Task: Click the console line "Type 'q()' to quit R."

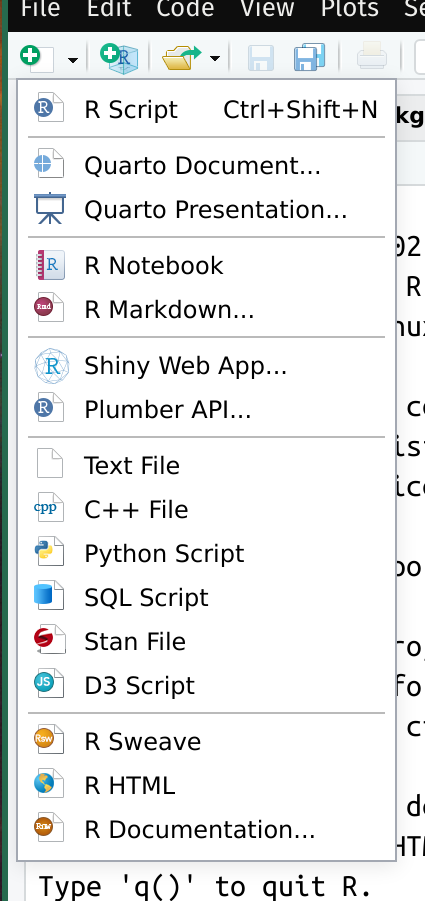Action: (x=204, y=887)
